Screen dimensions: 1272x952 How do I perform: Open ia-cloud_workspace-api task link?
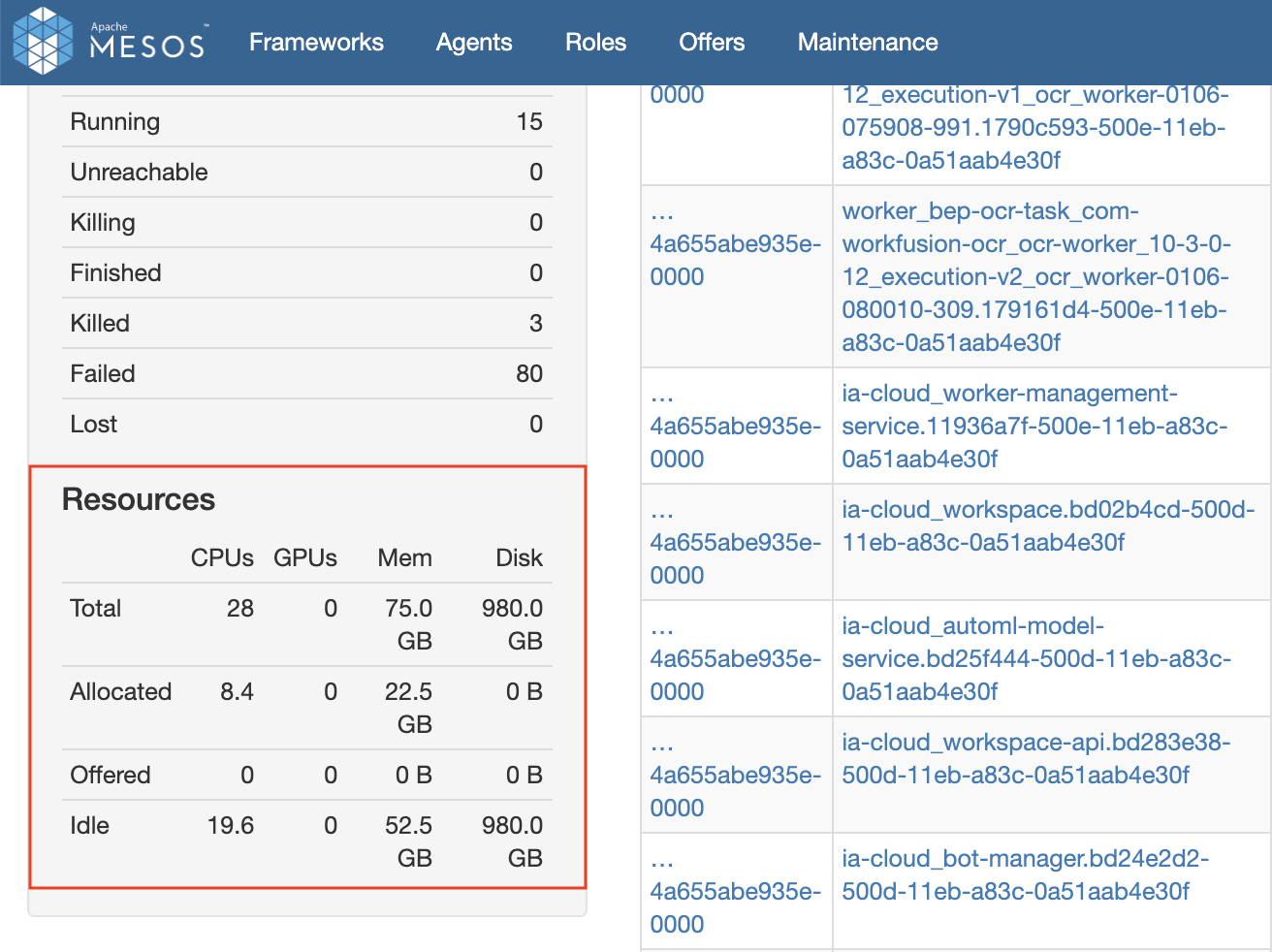(1036, 758)
